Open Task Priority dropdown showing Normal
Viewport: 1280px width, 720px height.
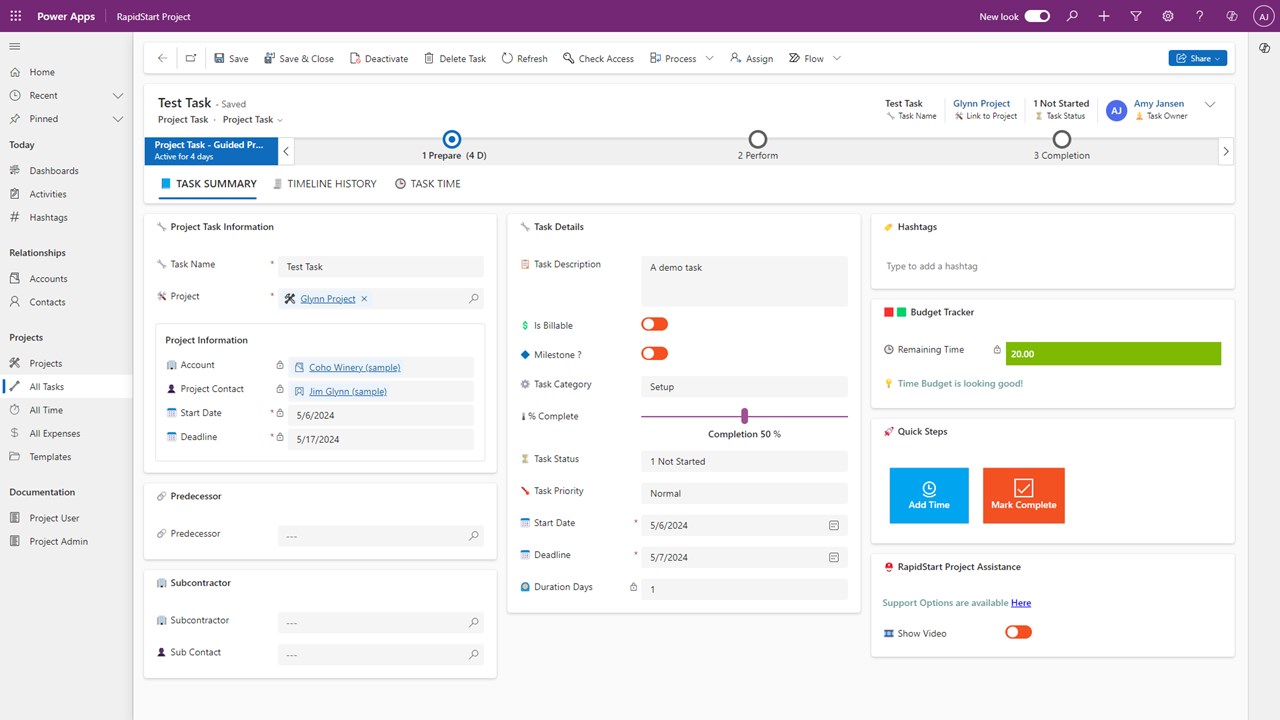[744, 493]
